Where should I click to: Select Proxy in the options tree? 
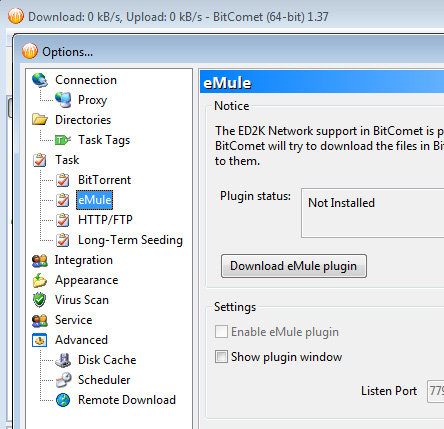coord(92,100)
